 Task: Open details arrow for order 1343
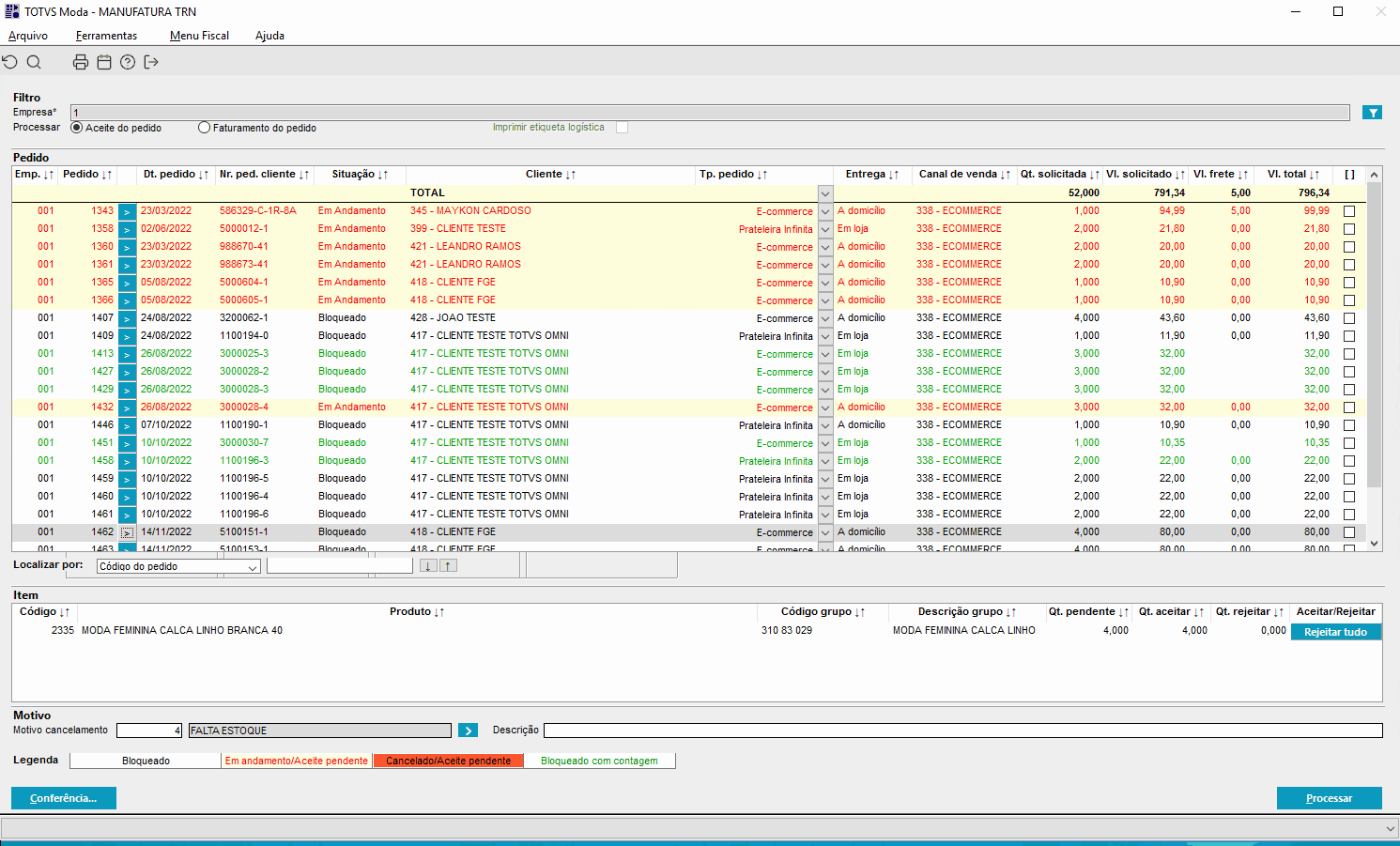pos(127,211)
